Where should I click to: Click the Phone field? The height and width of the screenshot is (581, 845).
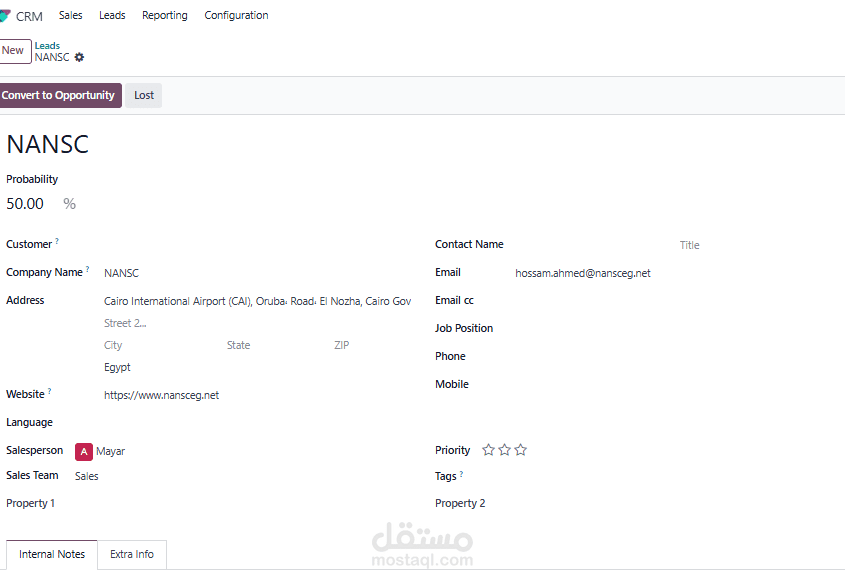(677, 357)
